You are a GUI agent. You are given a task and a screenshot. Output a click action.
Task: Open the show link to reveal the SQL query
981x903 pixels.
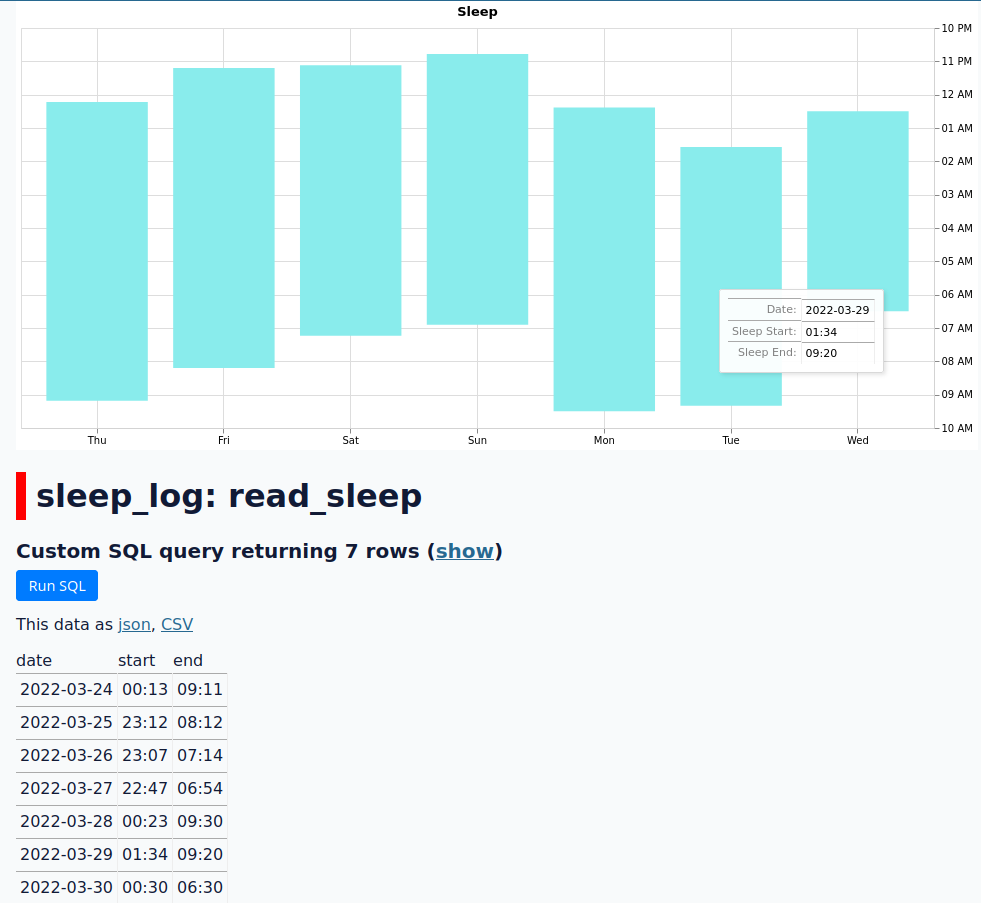[x=464, y=551]
